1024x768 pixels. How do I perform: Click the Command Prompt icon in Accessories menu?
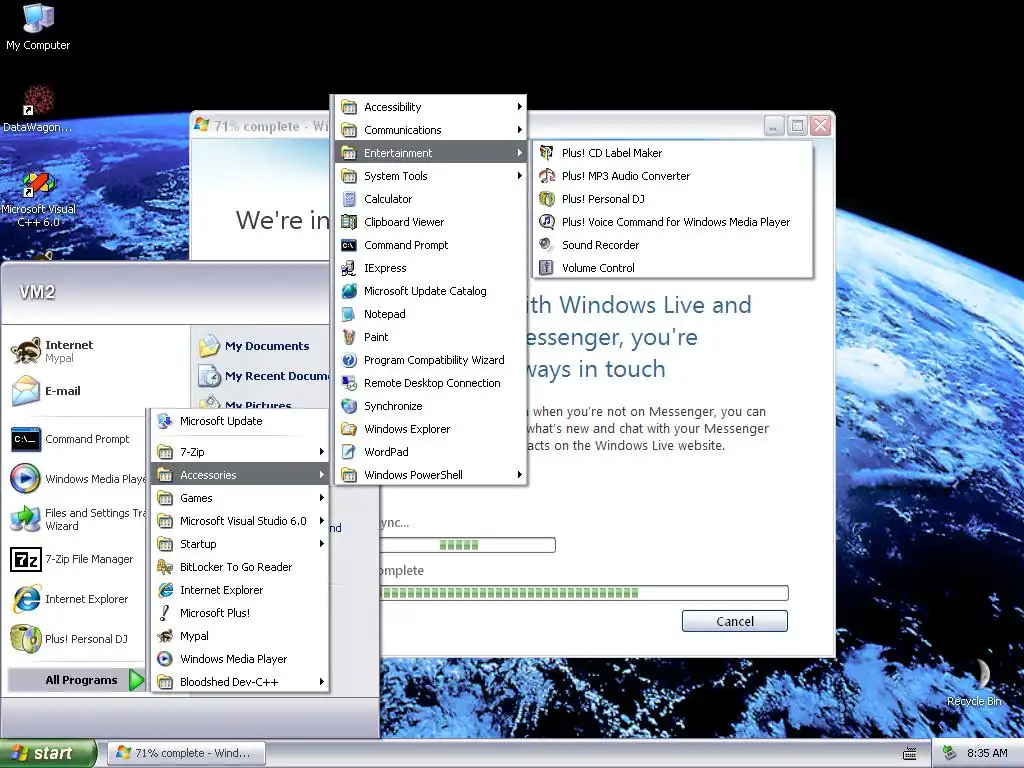[349, 245]
